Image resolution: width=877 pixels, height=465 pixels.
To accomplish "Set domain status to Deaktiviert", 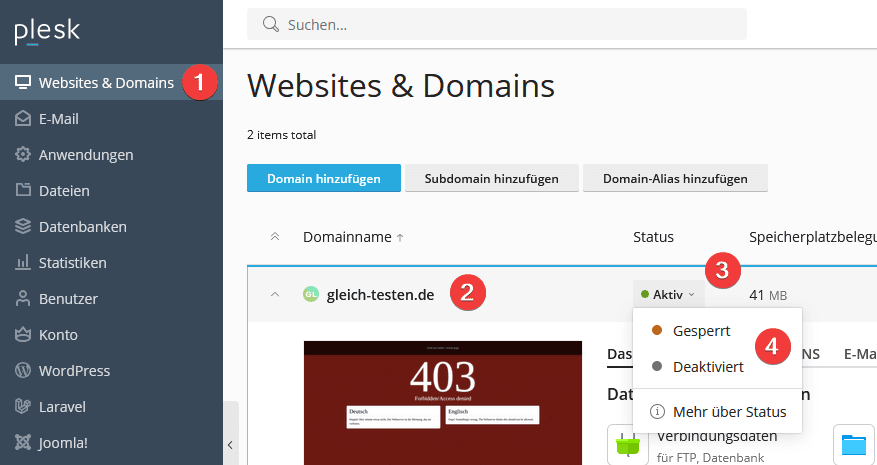I will [x=708, y=367].
